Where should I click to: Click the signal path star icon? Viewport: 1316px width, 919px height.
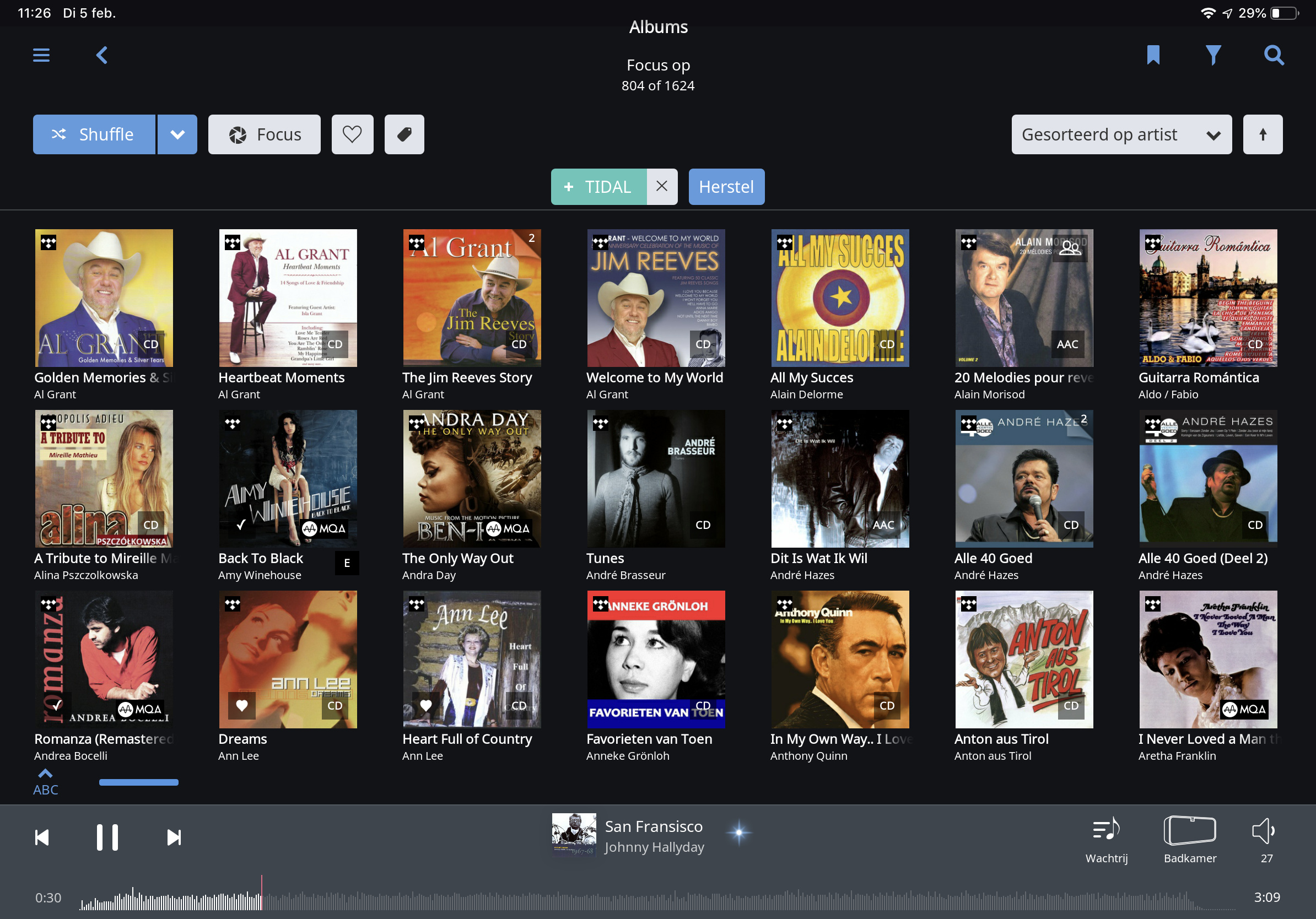click(x=740, y=832)
